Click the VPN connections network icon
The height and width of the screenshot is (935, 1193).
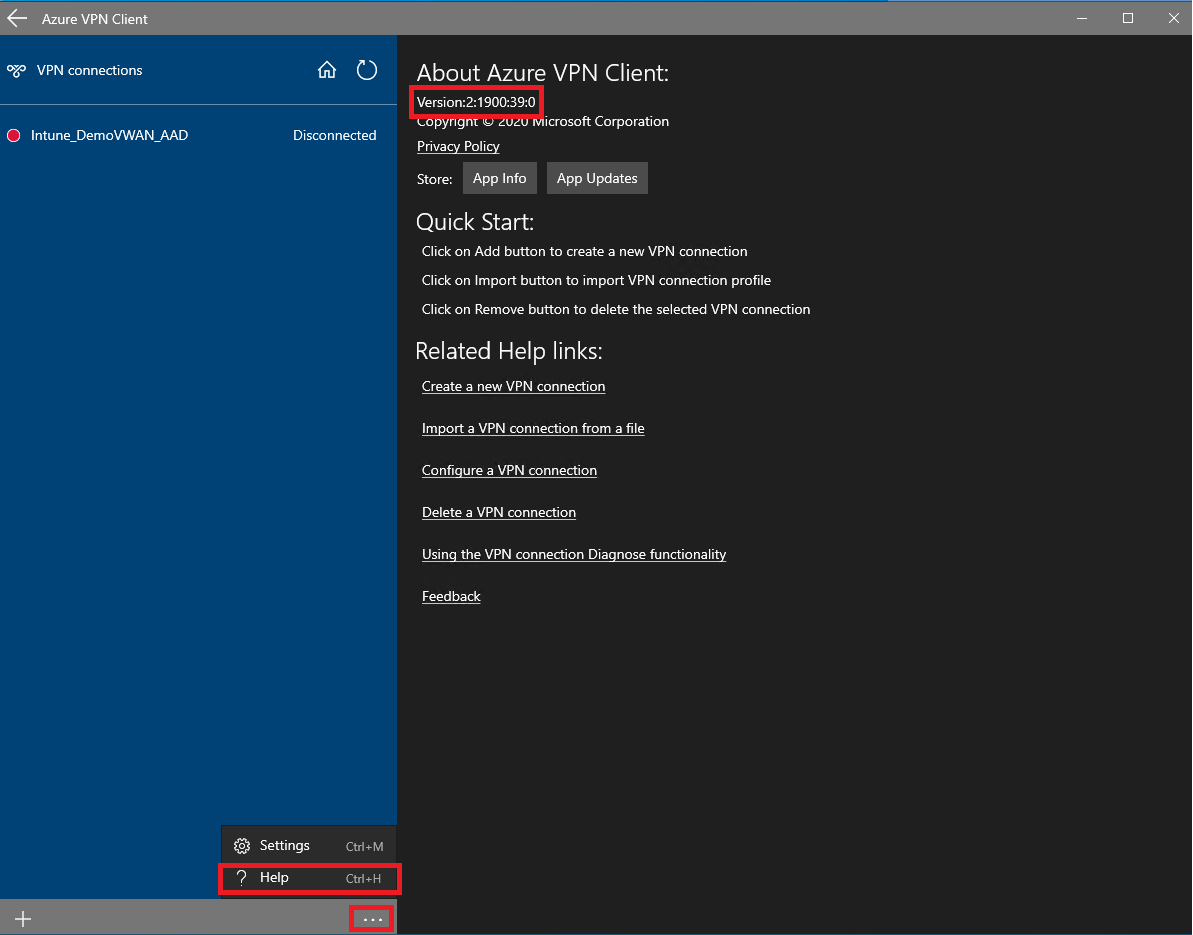tap(16, 71)
